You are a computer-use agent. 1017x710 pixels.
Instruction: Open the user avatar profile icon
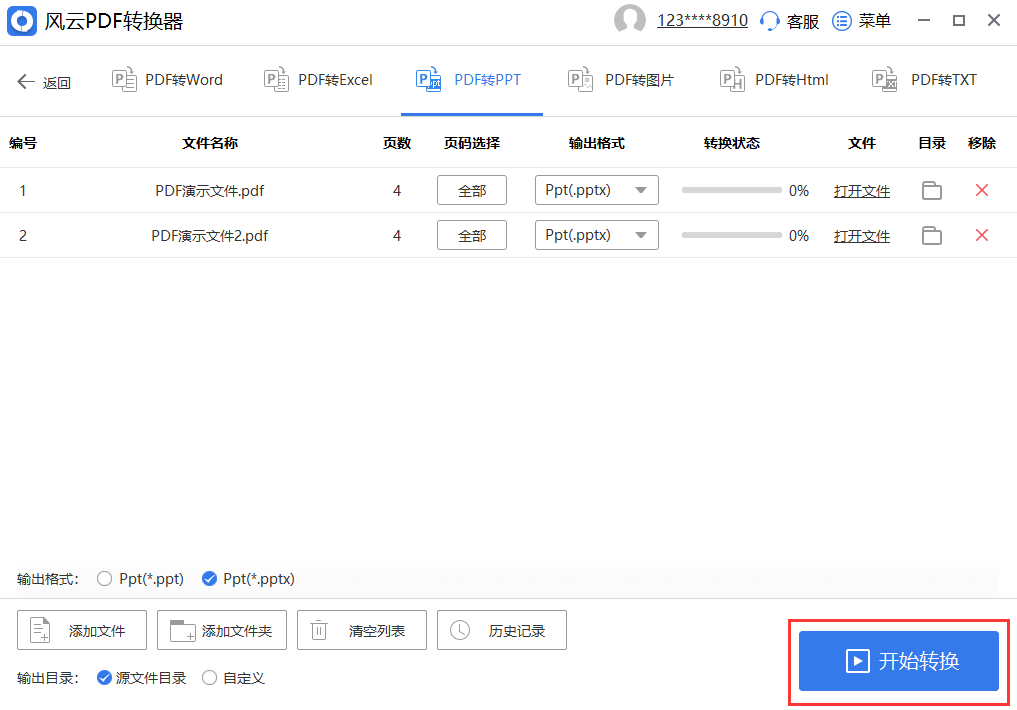click(x=629, y=20)
